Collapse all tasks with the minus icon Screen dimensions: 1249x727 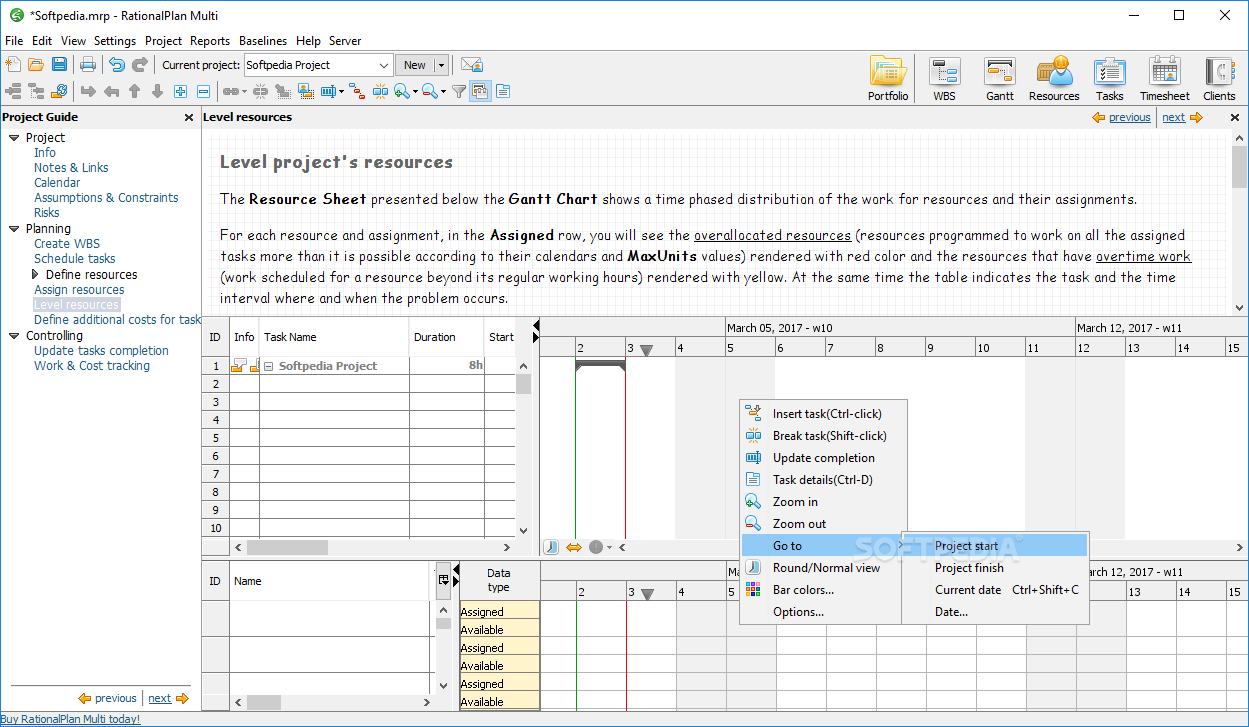(x=203, y=91)
